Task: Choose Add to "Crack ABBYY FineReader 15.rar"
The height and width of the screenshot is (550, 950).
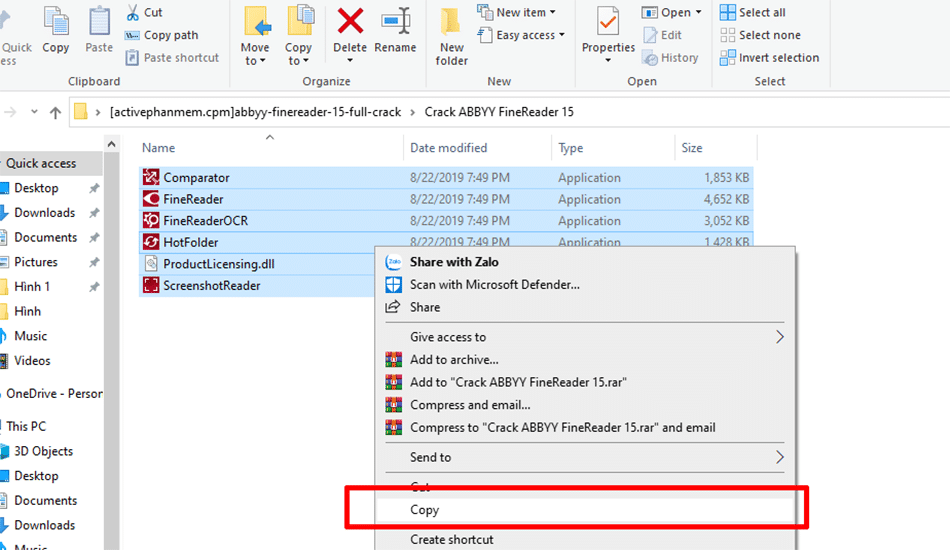Action: click(x=518, y=382)
